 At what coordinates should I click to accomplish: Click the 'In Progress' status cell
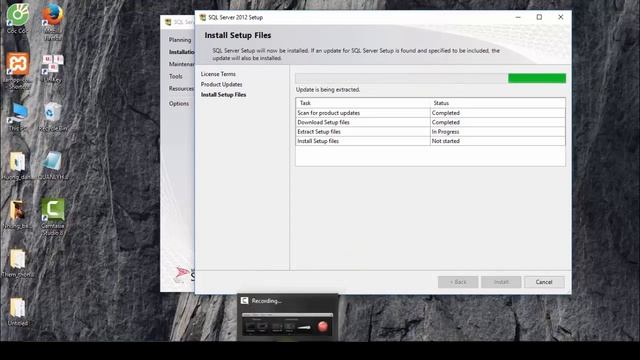pyautogui.click(x=498, y=131)
